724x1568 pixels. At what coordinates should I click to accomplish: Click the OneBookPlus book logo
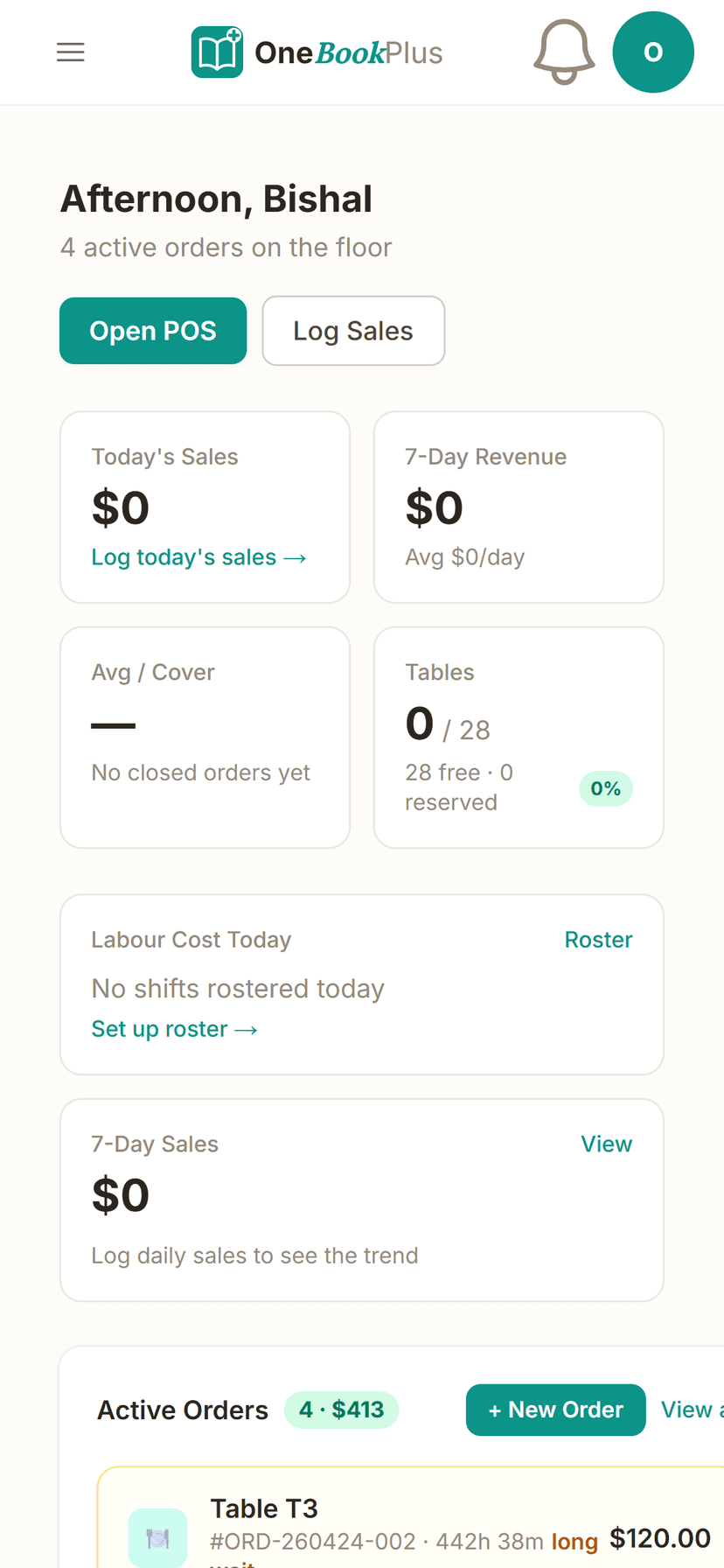[217, 52]
